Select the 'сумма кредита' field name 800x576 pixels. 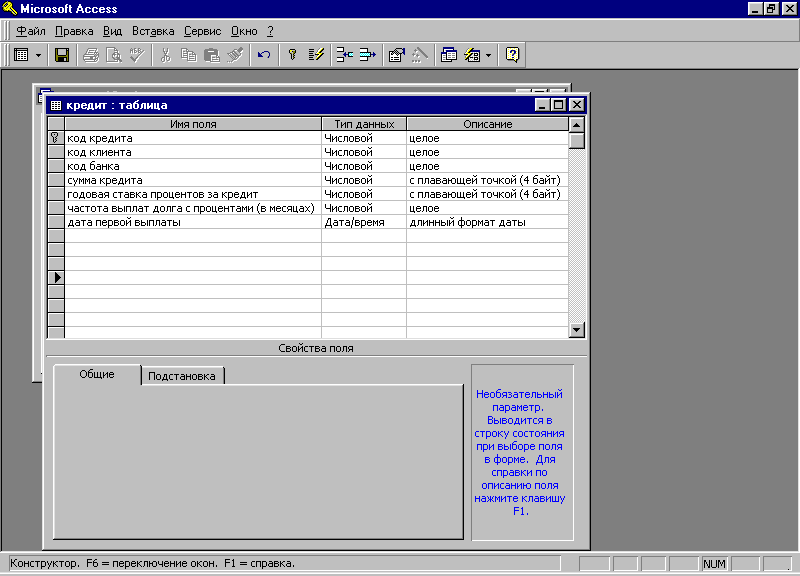point(193,180)
